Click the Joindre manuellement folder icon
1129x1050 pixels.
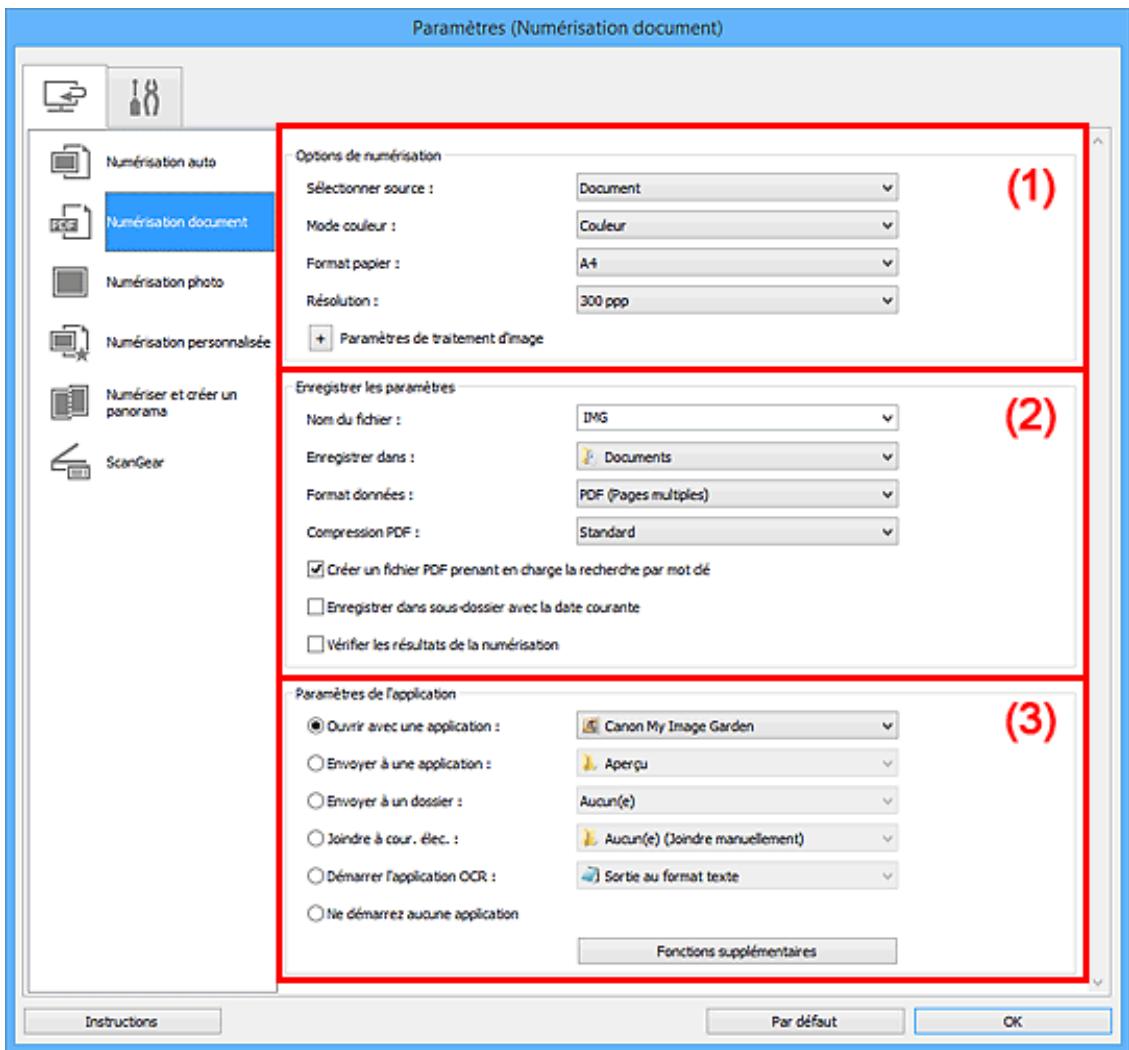pos(589,838)
